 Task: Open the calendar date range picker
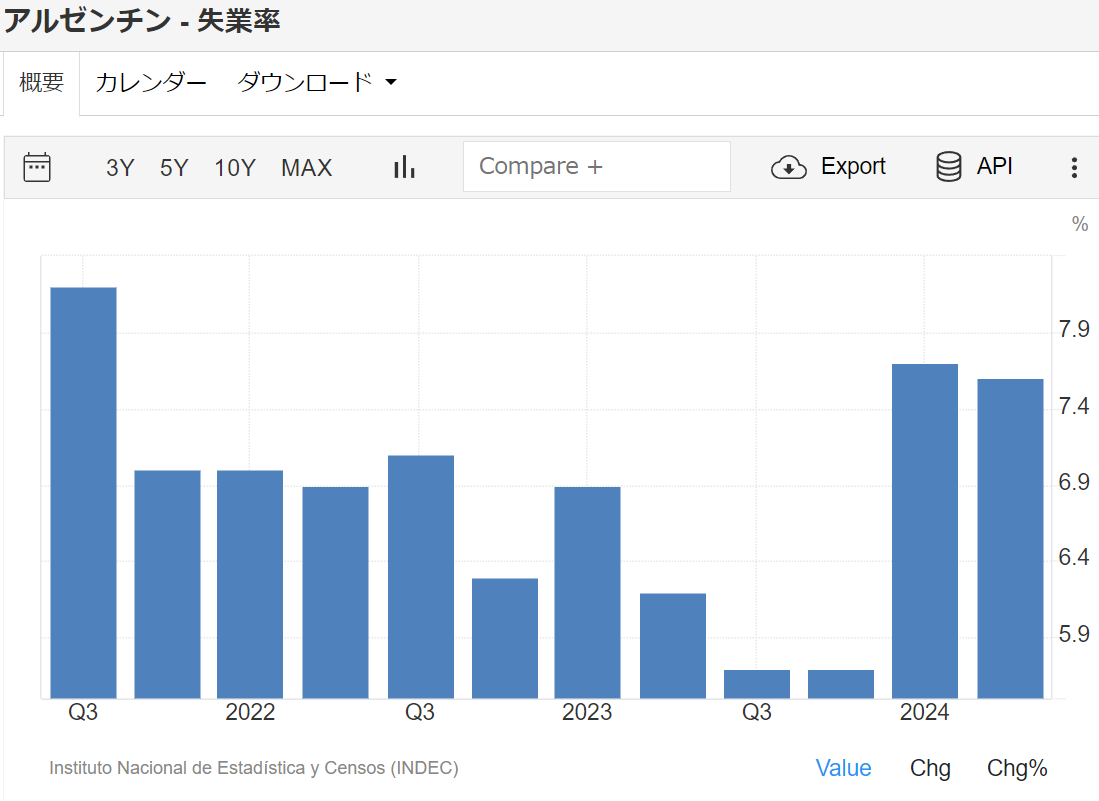coord(37,167)
